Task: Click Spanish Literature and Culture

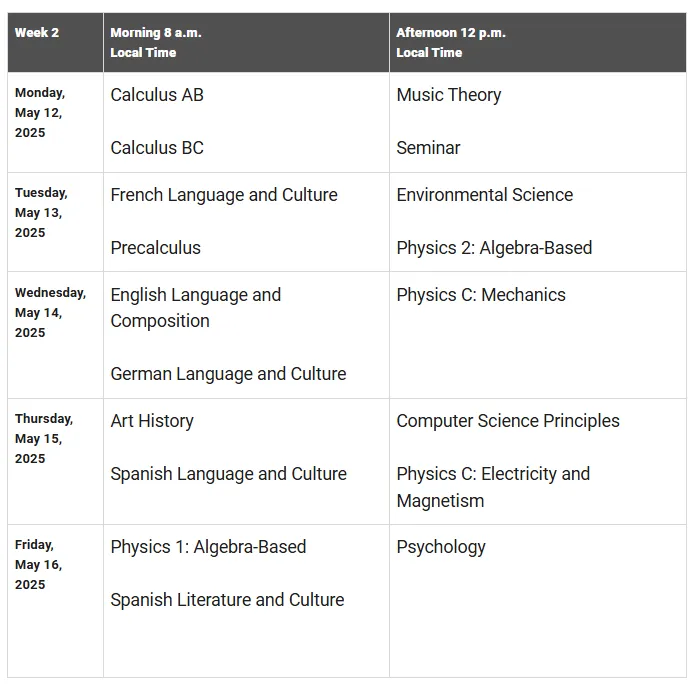Action: (x=227, y=600)
